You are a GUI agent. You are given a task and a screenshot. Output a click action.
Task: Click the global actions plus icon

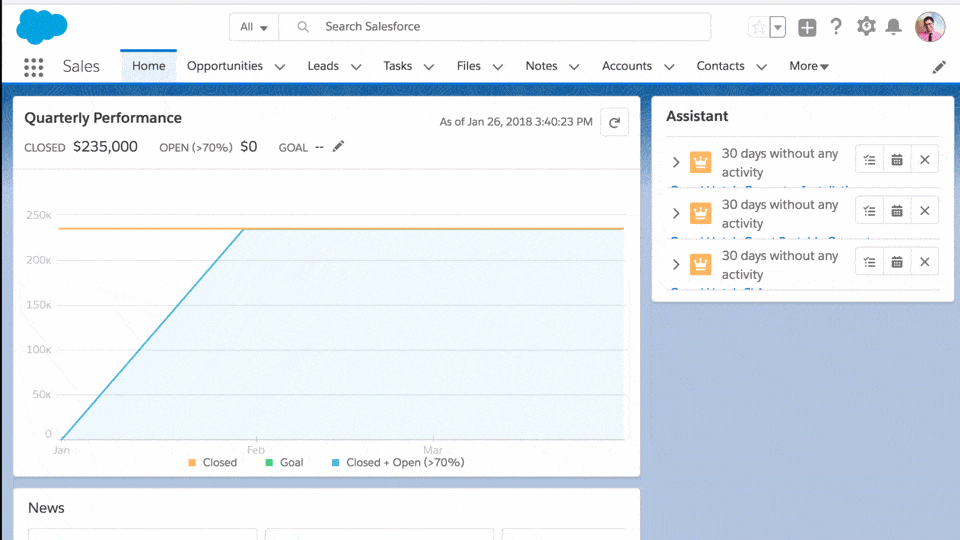[x=807, y=28]
